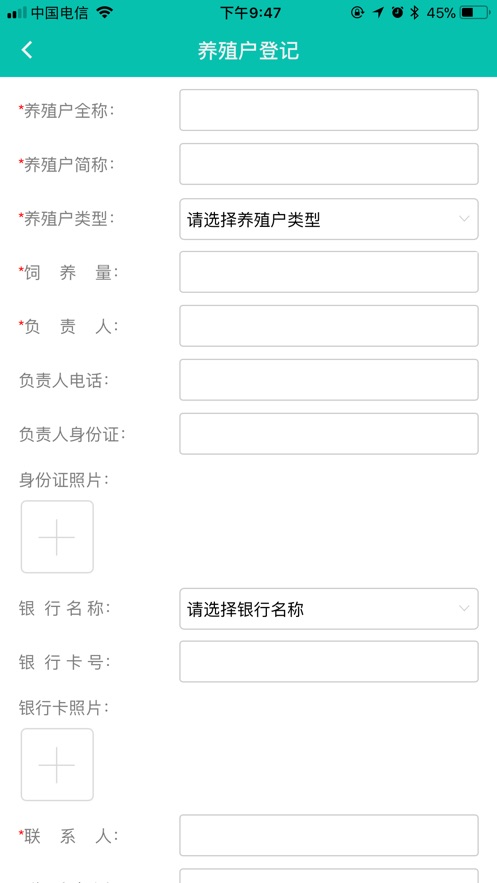Focus the 养殖户简称 input field
This screenshot has width=497, height=883.
[329, 164]
